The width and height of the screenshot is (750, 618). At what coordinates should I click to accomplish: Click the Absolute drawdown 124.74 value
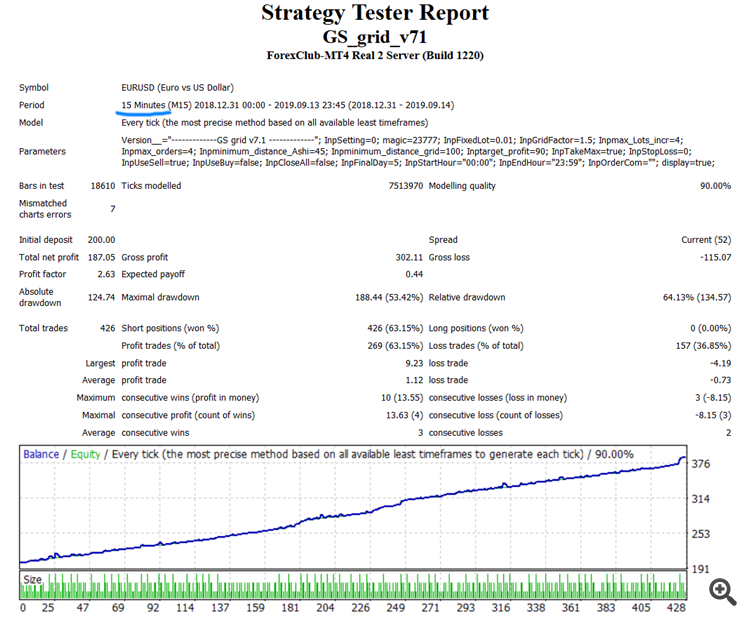(101, 298)
